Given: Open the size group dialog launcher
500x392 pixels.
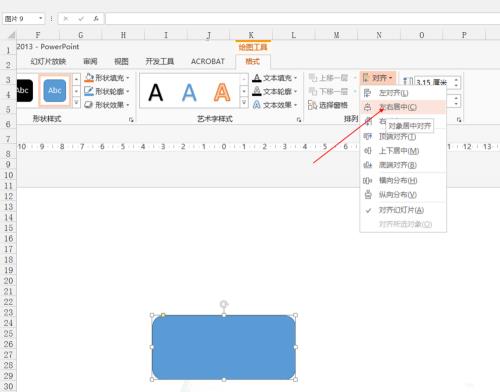Looking at the screenshot, I should click(459, 120).
